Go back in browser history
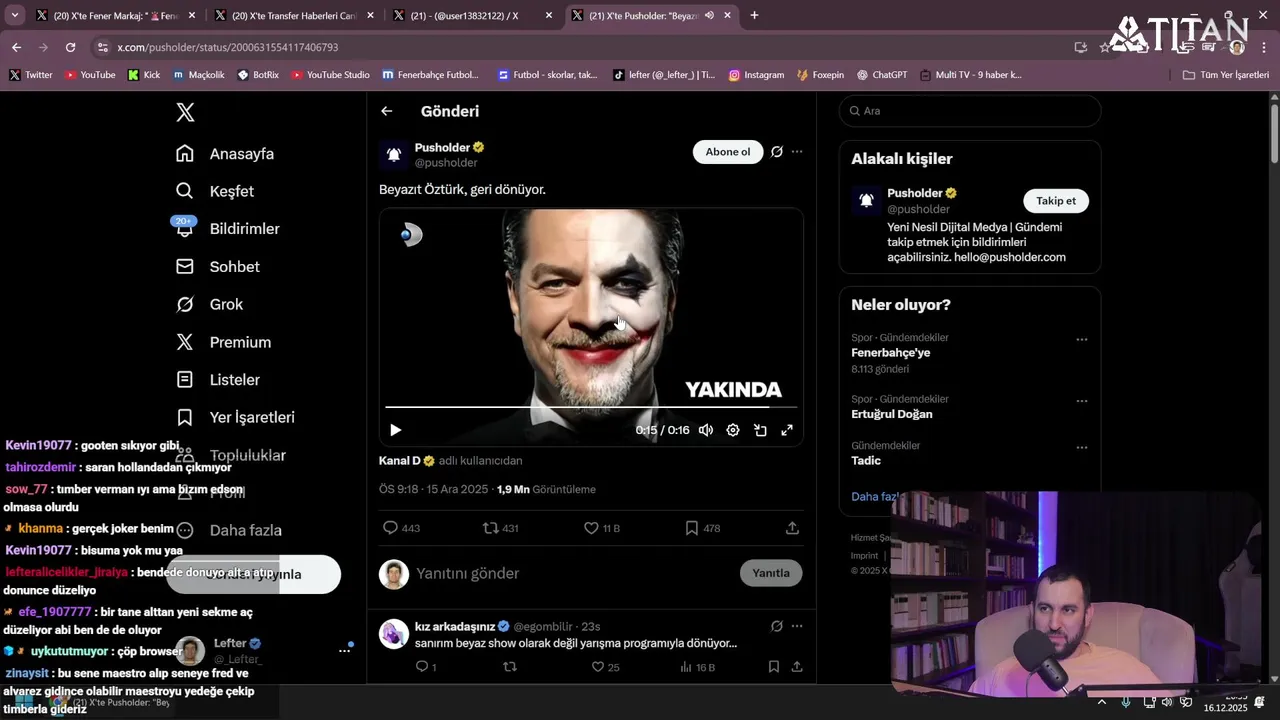Screen dimensions: 1280x720 click(x=16, y=47)
